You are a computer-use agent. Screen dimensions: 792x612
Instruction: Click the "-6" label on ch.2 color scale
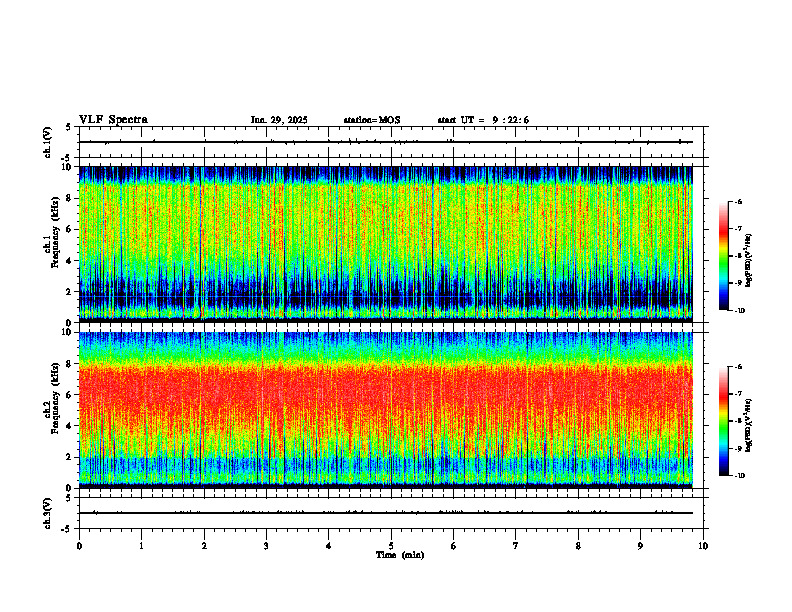point(738,367)
